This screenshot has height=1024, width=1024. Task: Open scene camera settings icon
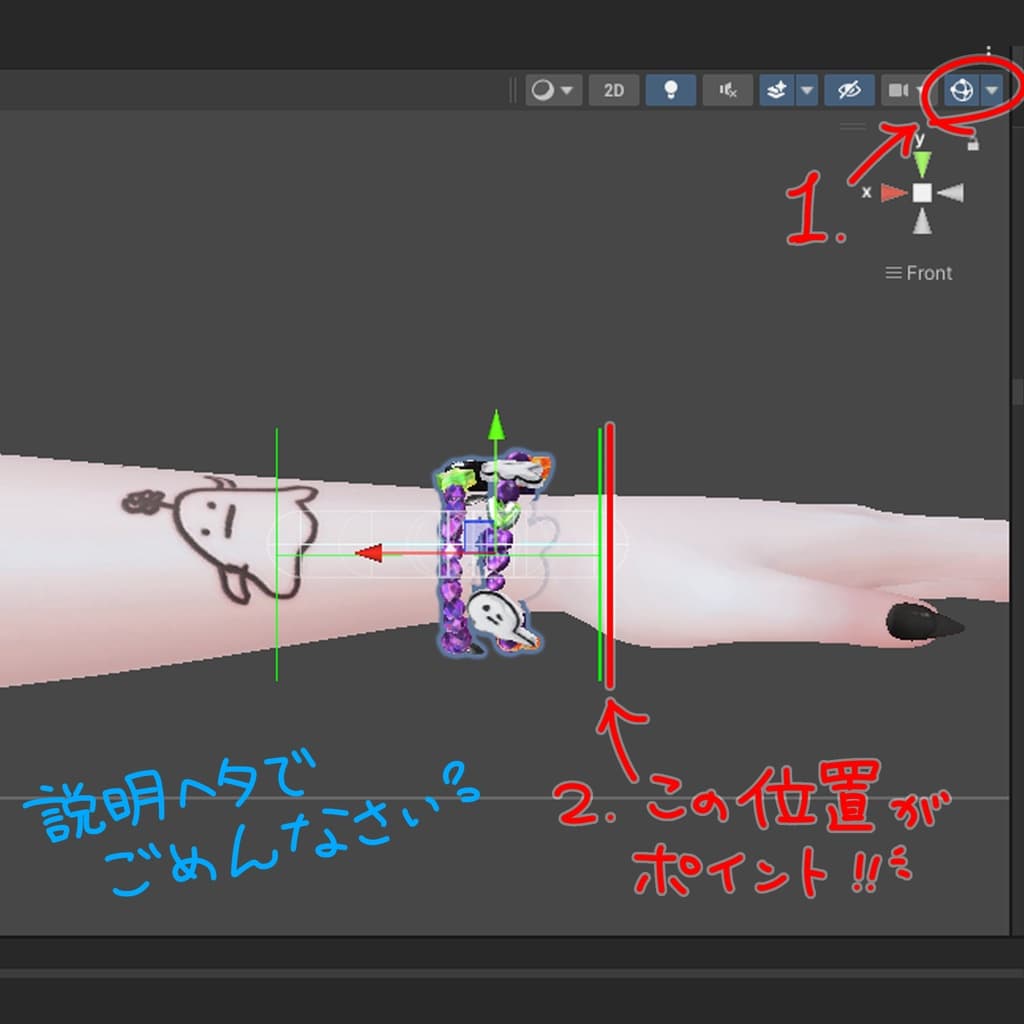899,89
